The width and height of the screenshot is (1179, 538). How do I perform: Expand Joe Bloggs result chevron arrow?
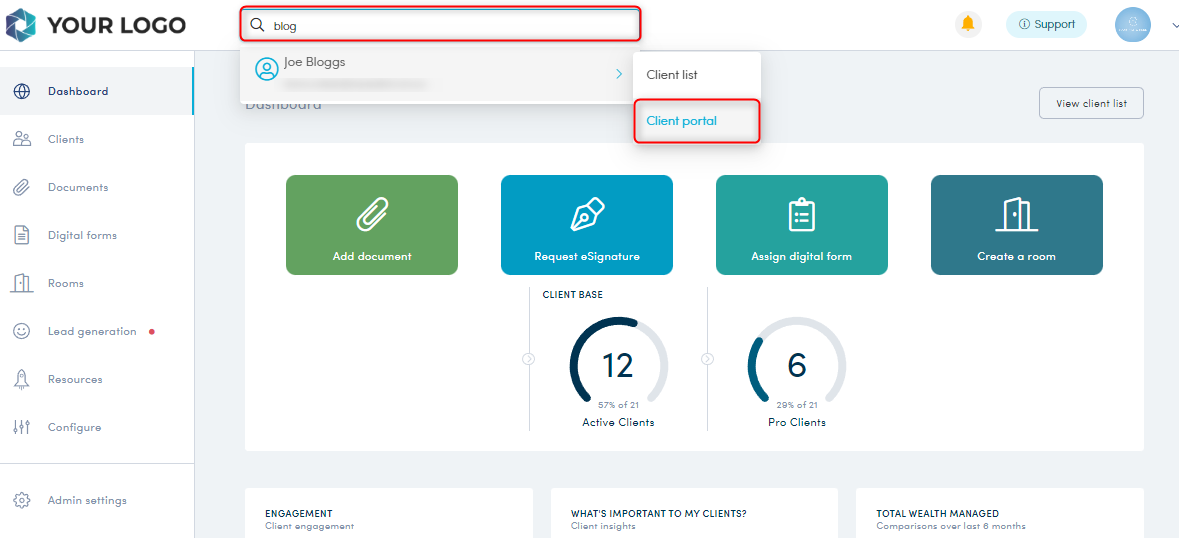(619, 74)
